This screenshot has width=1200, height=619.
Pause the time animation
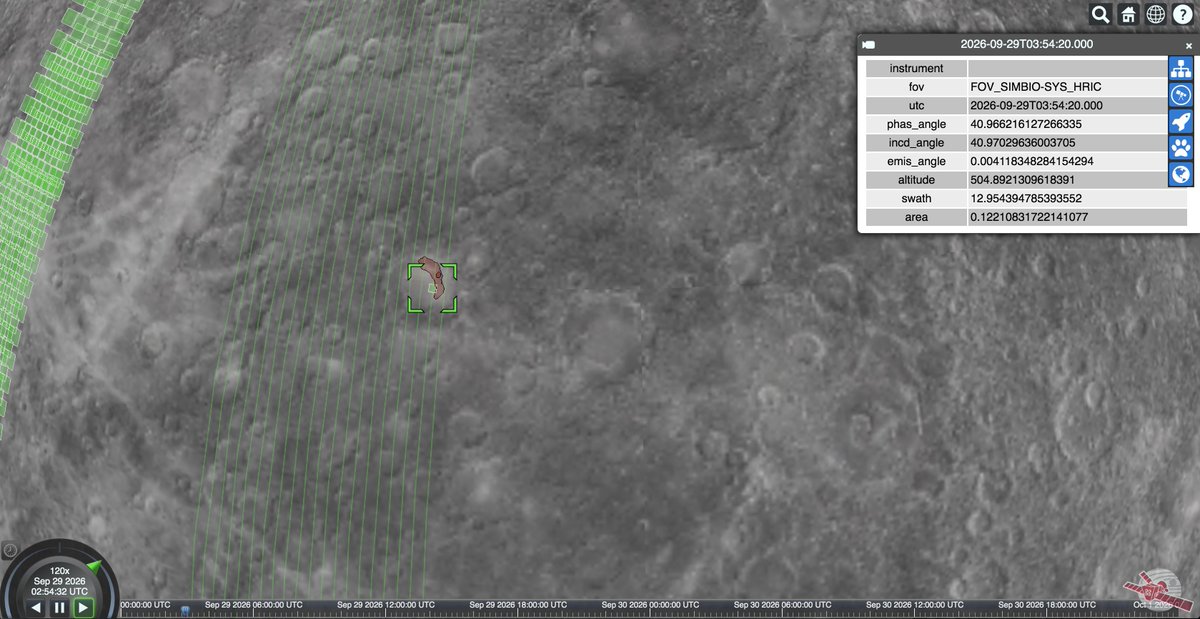point(60,607)
